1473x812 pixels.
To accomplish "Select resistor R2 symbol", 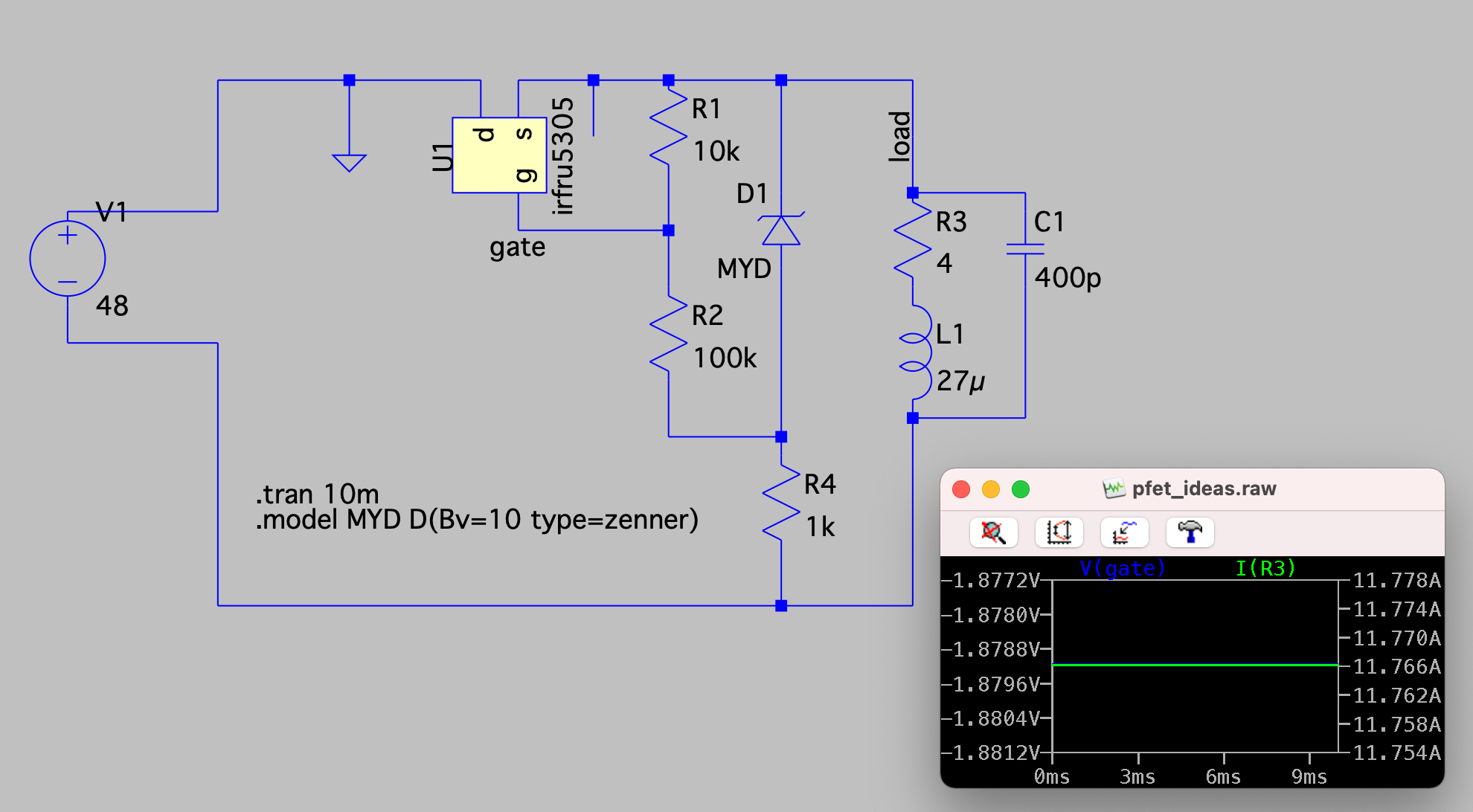I will 668,333.
